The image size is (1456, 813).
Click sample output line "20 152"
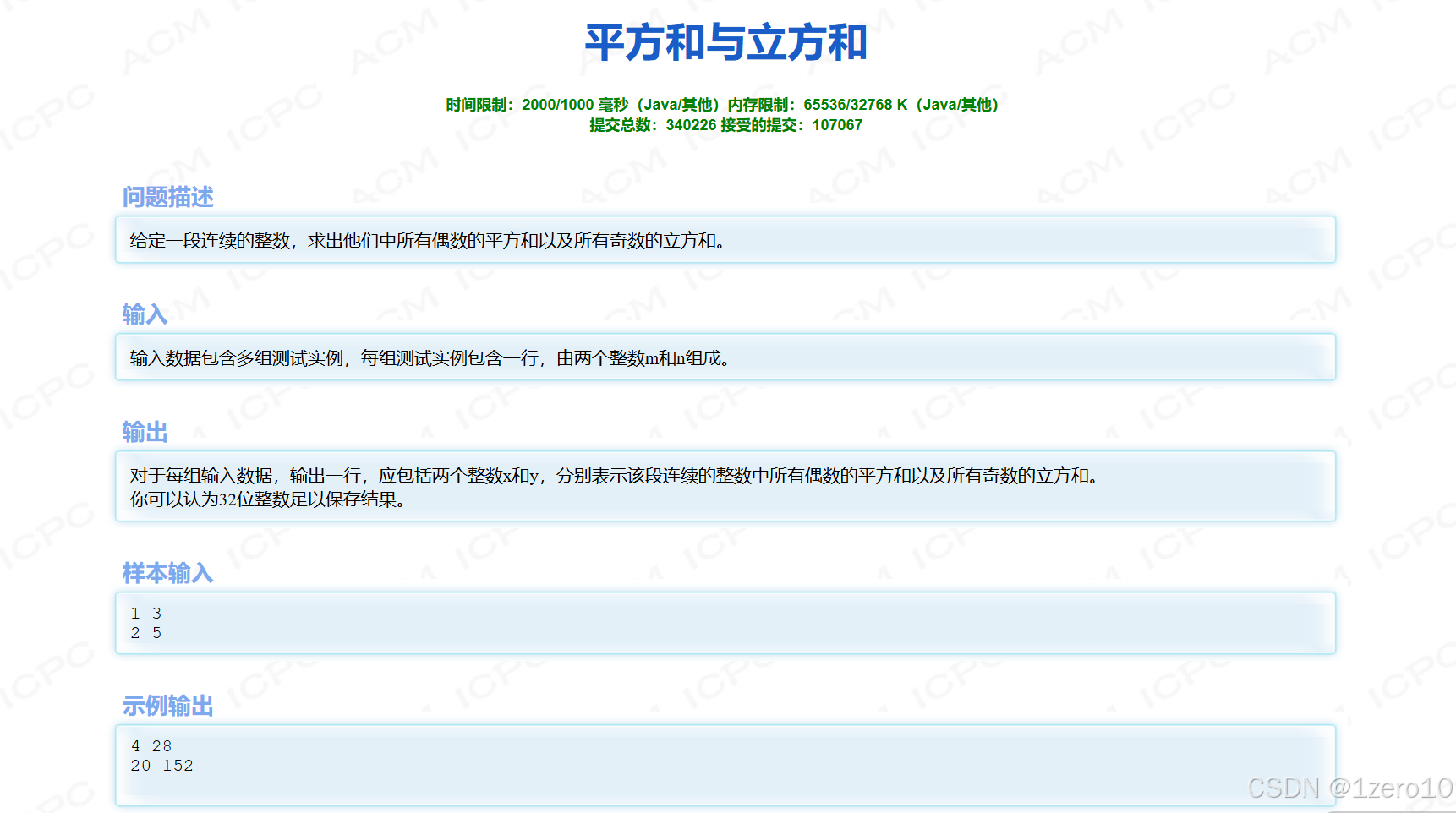162,766
